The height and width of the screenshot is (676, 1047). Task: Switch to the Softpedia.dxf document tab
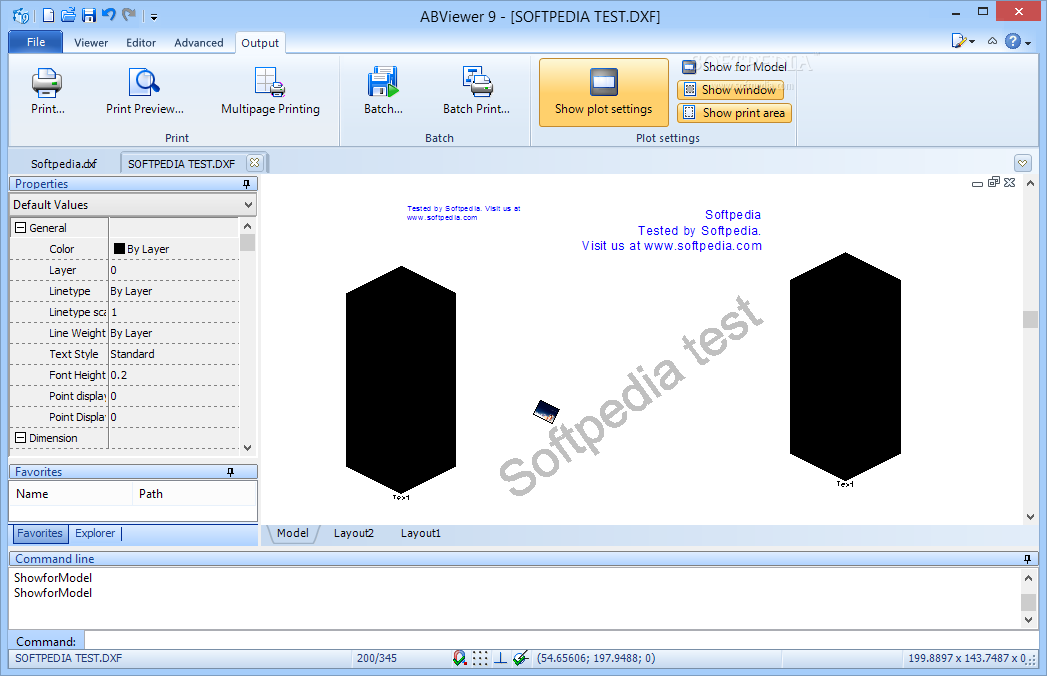pyautogui.click(x=63, y=164)
